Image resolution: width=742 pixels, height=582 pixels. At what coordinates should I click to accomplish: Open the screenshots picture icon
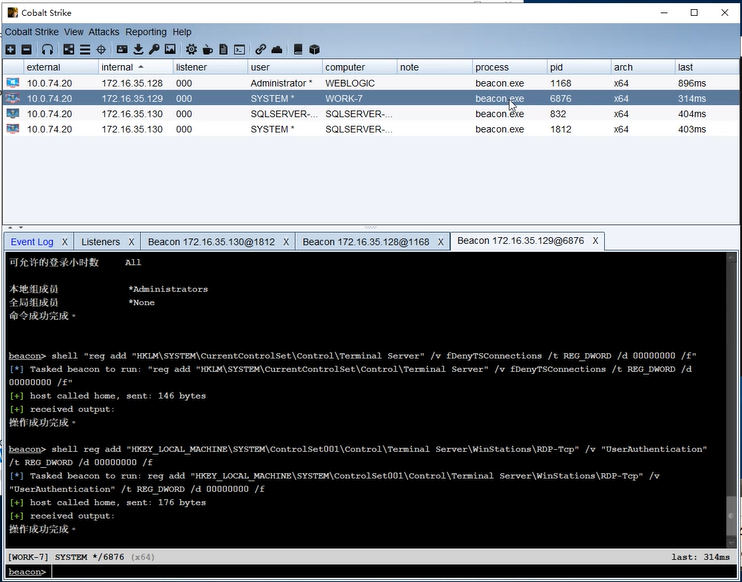click(170, 49)
